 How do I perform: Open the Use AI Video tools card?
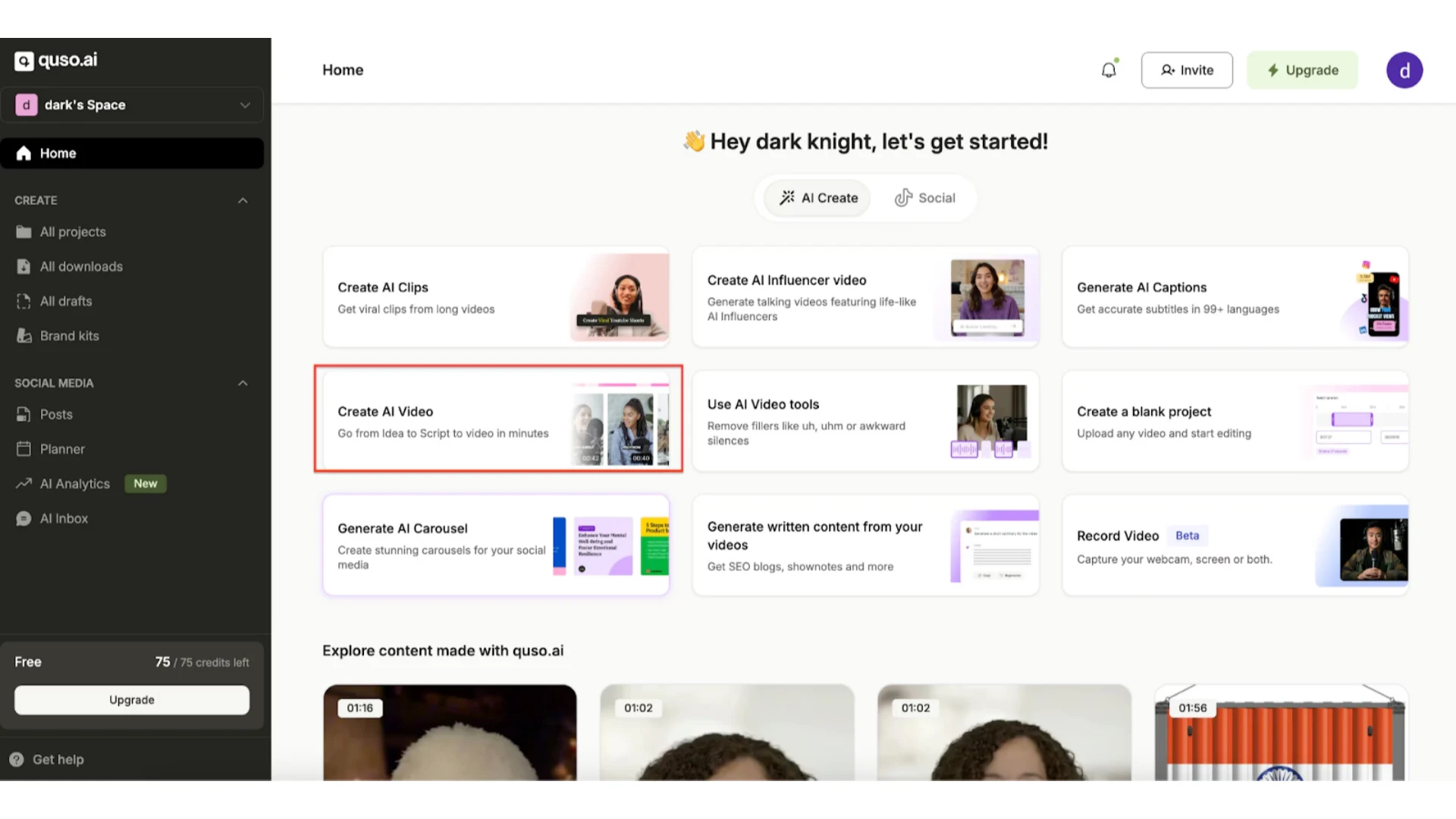click(865, 421)
